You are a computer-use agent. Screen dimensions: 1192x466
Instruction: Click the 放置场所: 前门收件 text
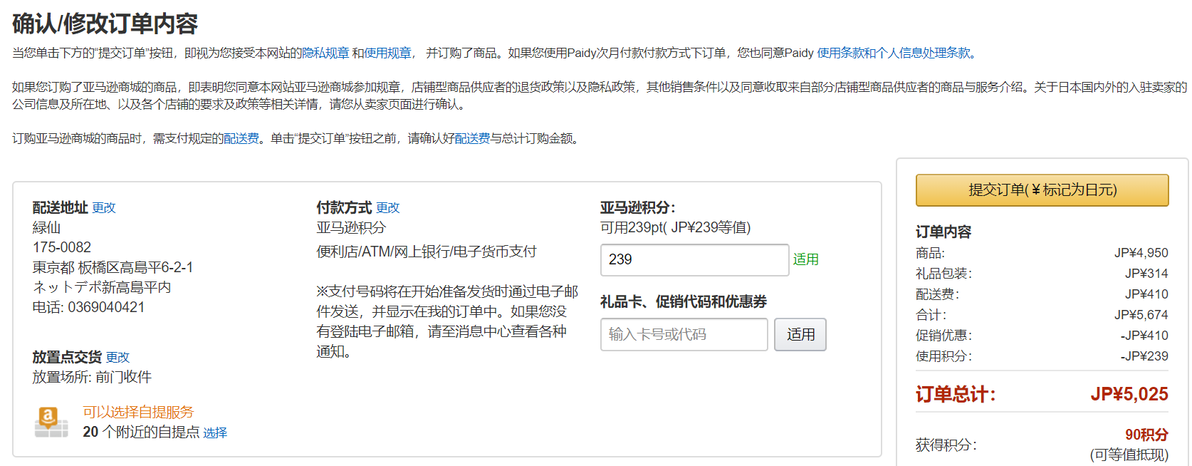pos(91,376)
